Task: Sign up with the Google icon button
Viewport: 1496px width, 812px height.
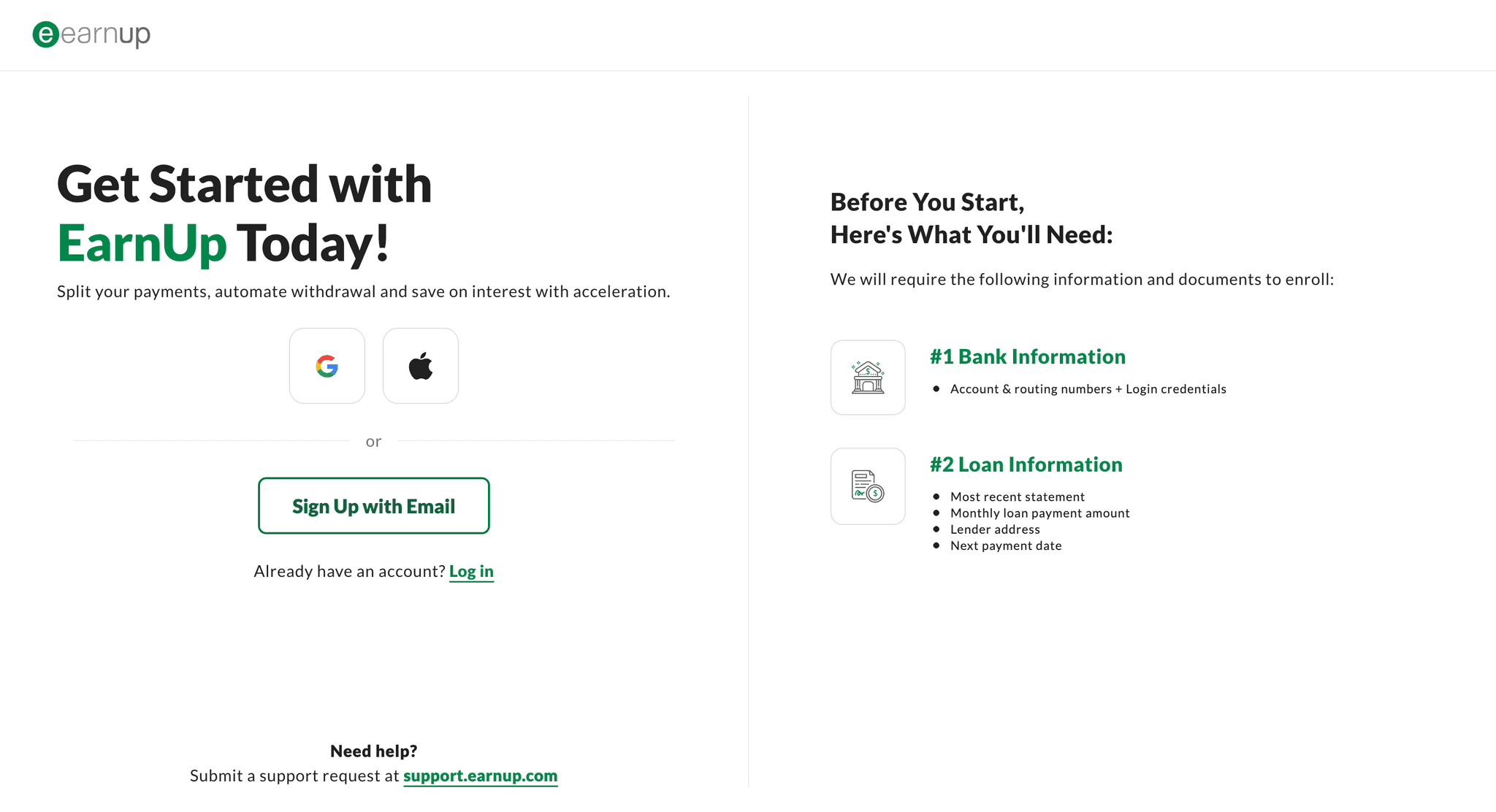Action: (x=327, y=366)
